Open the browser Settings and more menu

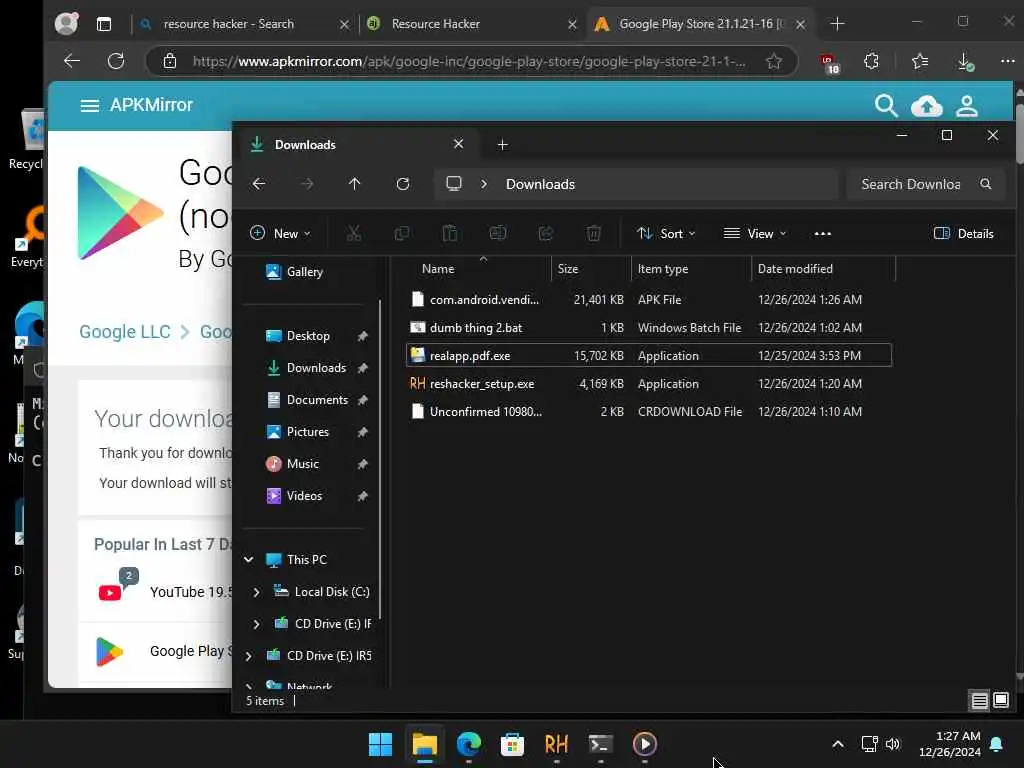(x=1008, y=61)
